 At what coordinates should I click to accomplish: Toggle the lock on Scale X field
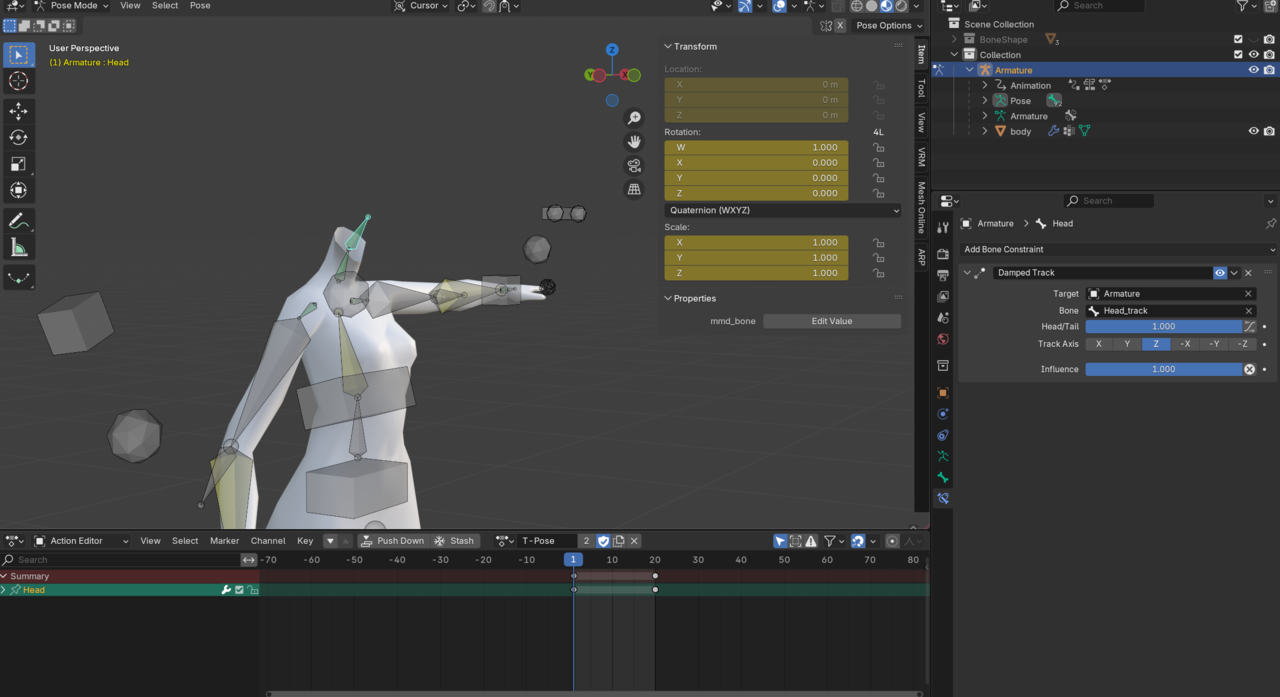[x=878, y=243]
